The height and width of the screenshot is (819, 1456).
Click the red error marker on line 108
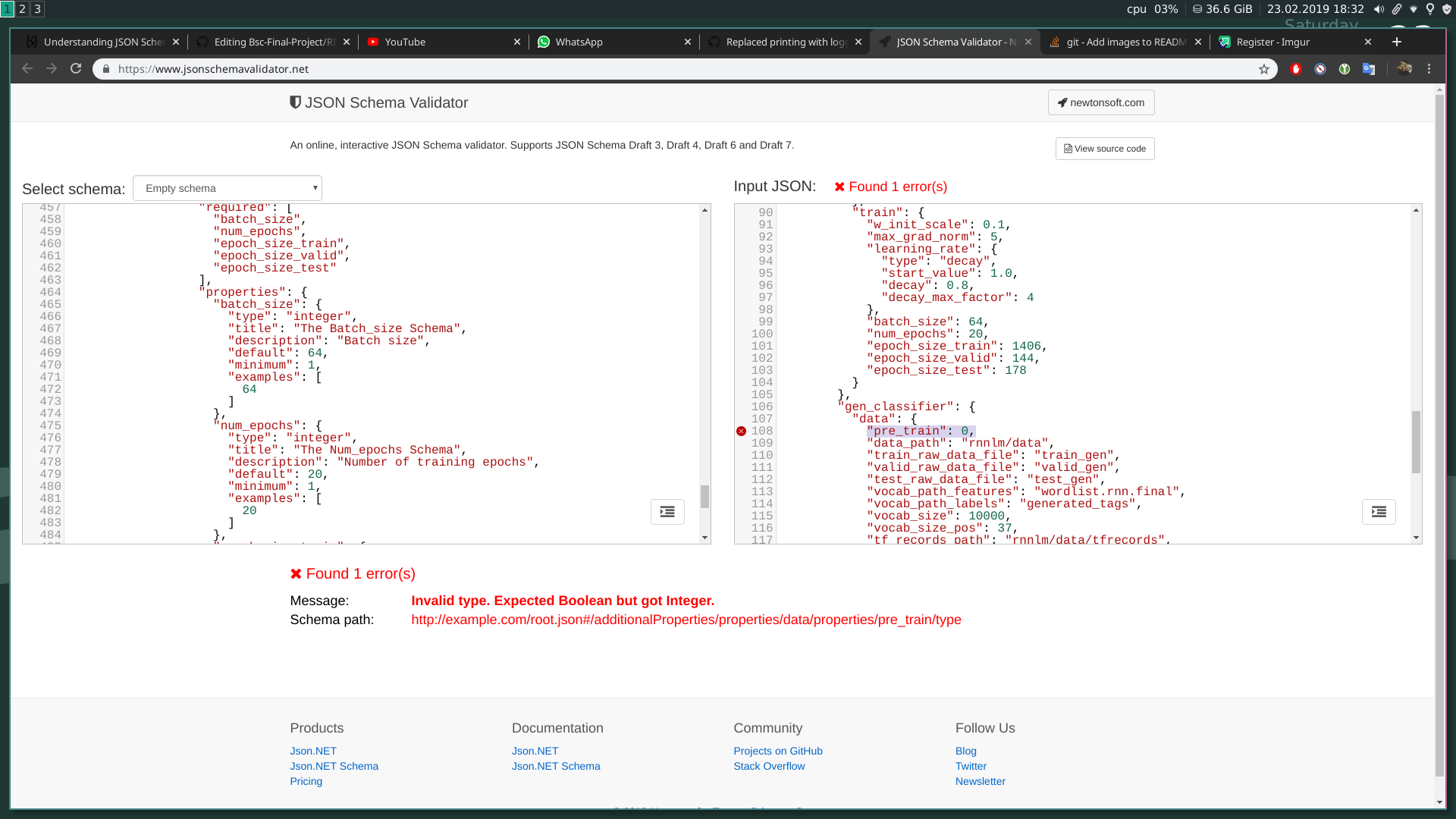click(741, 431)
